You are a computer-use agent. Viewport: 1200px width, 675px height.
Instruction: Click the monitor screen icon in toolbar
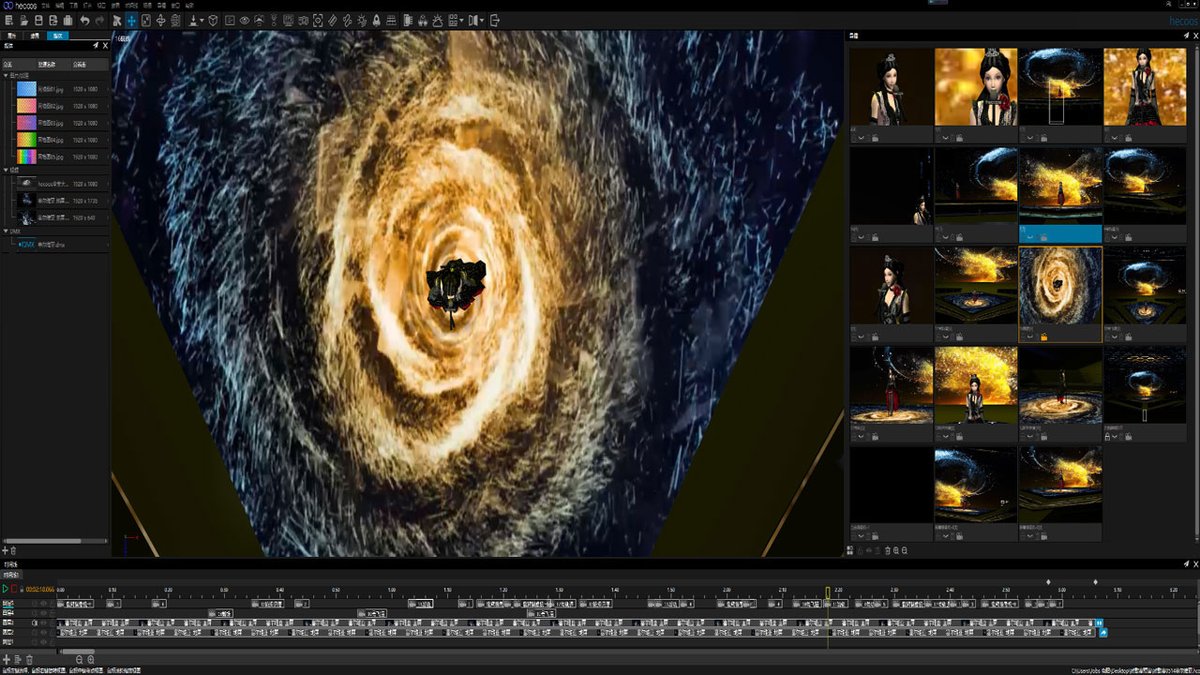click(288, 20)
